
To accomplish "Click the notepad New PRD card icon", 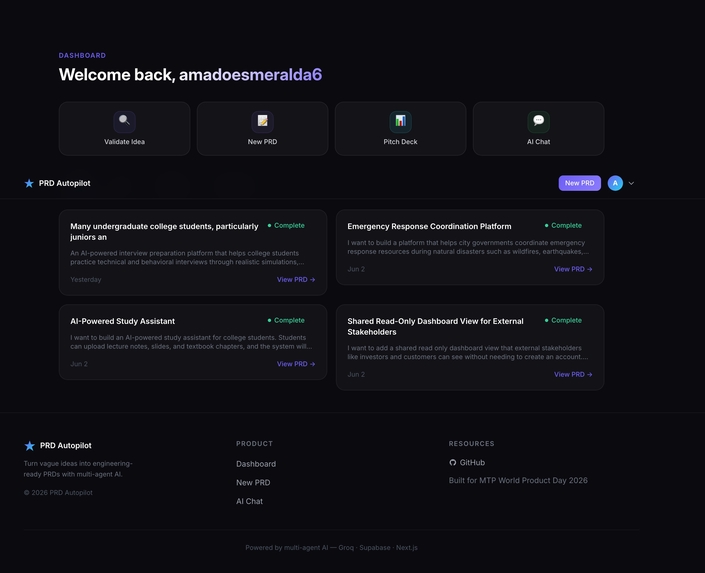I will tap(263, 121).
